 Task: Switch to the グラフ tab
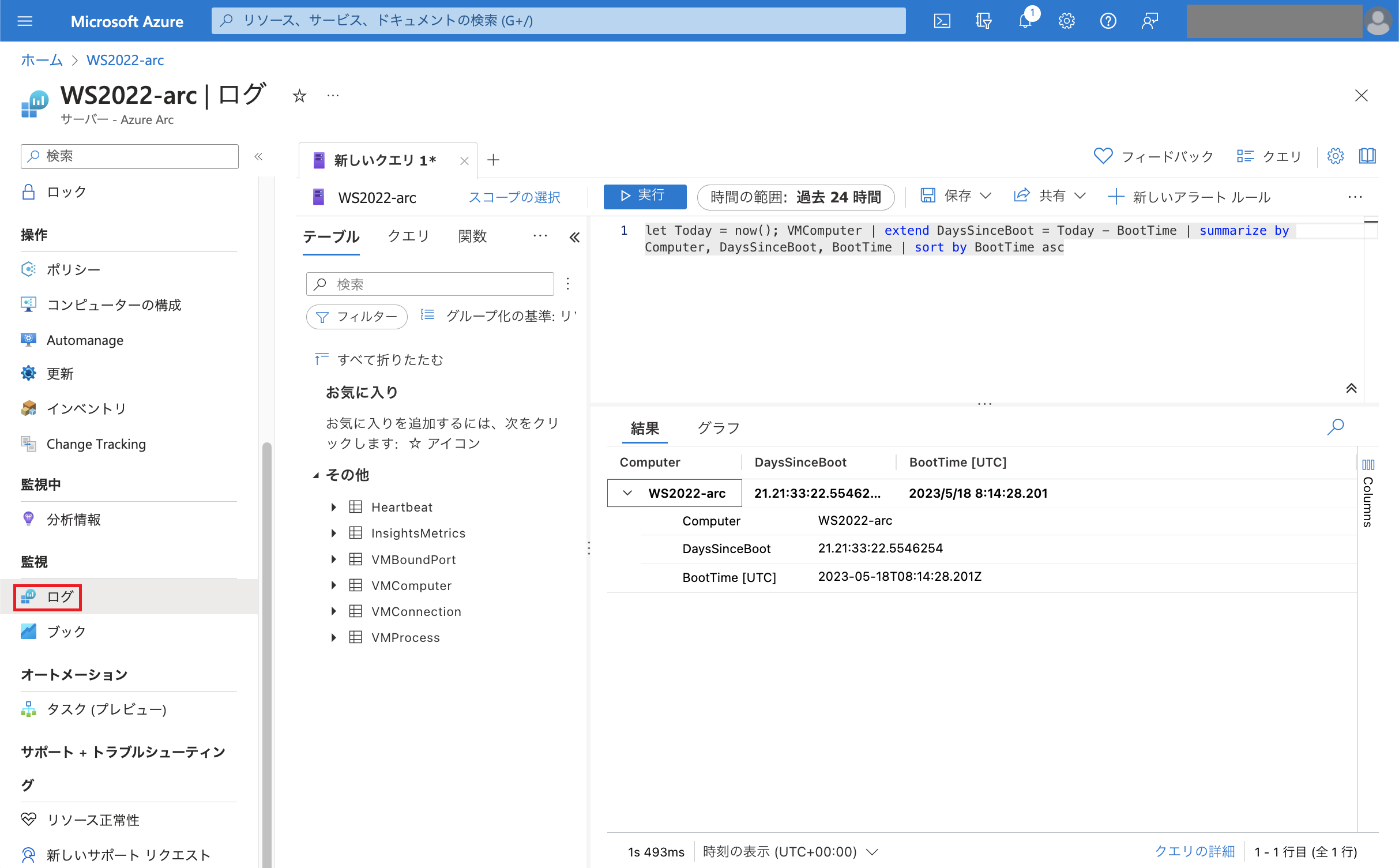pos(719,428)
